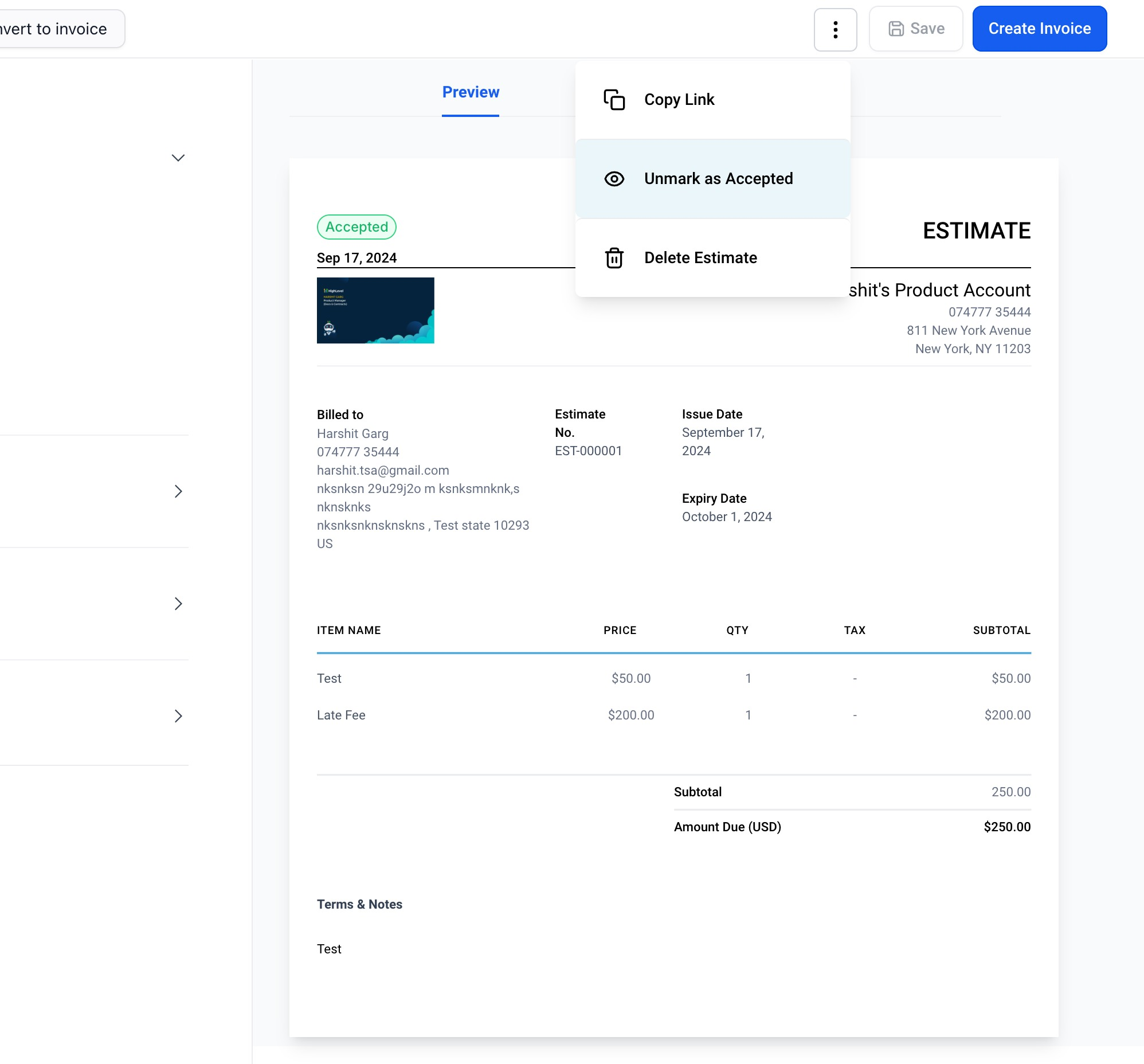Click the trash icon for Delete Estimate

(x=614, y=258)
